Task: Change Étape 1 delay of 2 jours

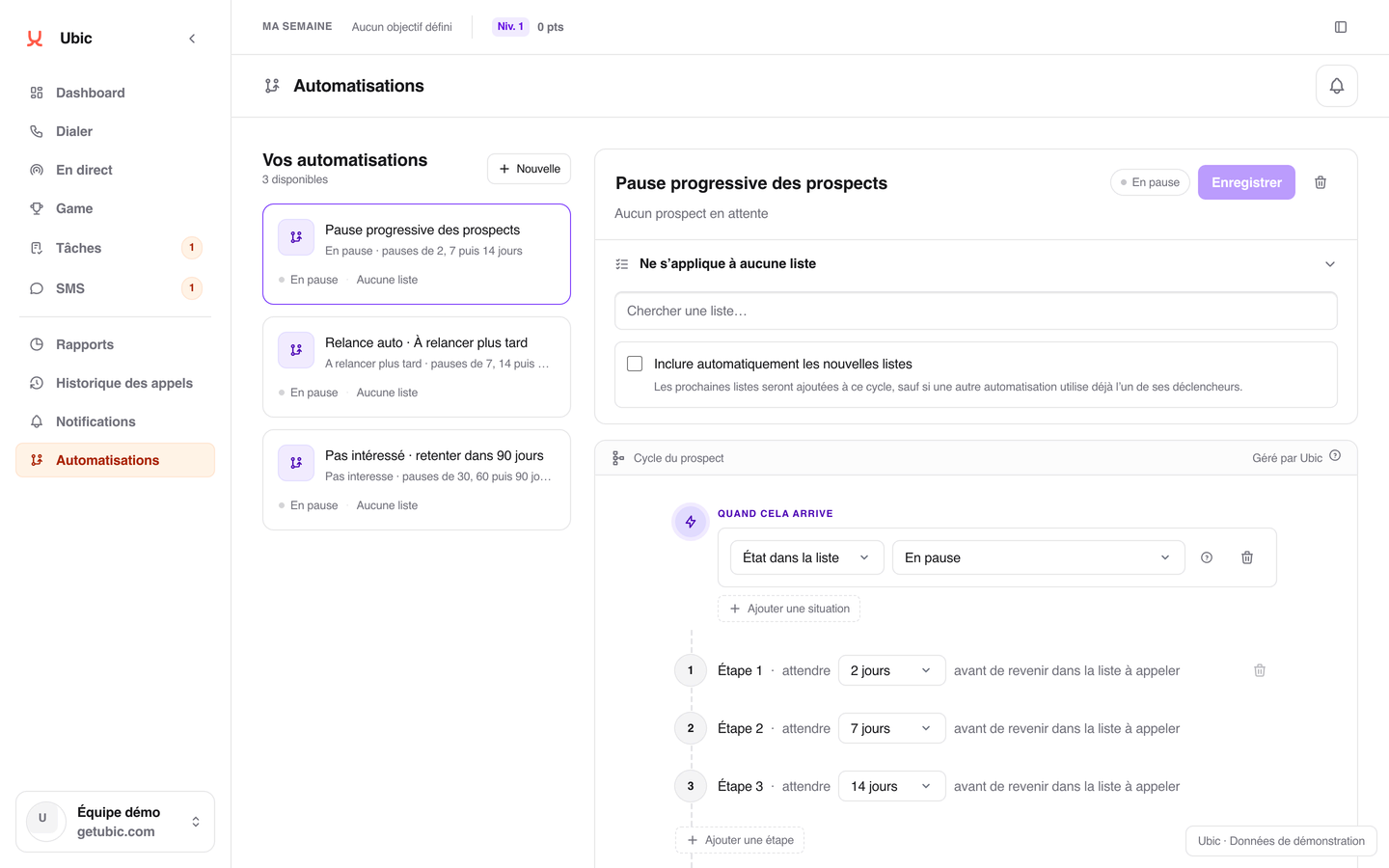Action: (891, 670)
